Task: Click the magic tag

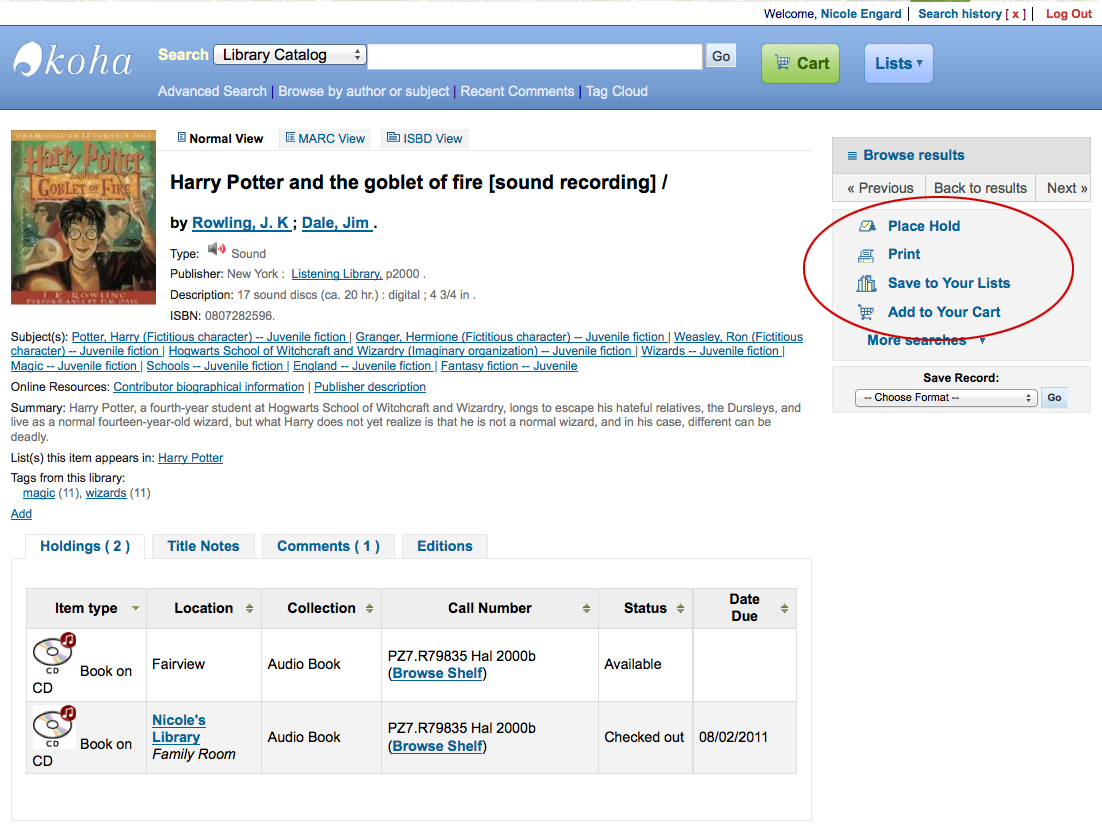Action: tap(39, 493)
